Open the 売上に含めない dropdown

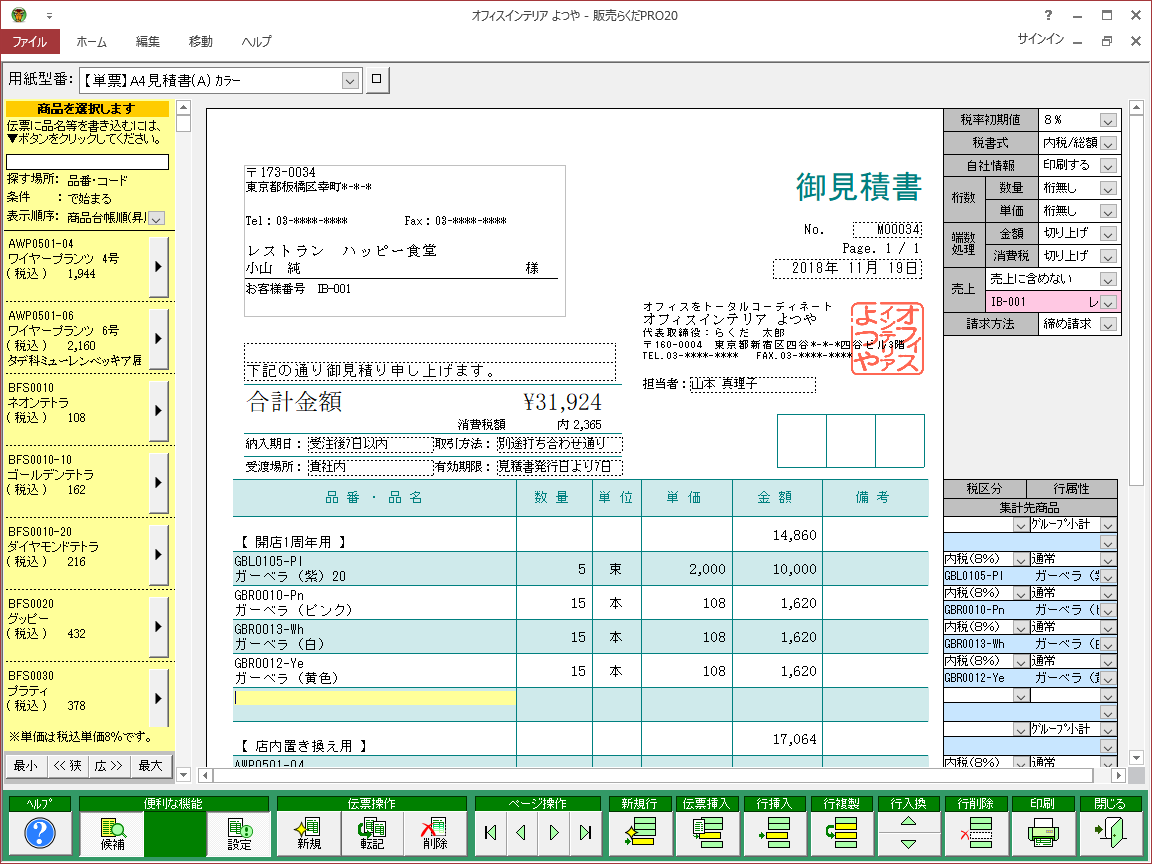pyautogui.click(x=1108, y=279)
